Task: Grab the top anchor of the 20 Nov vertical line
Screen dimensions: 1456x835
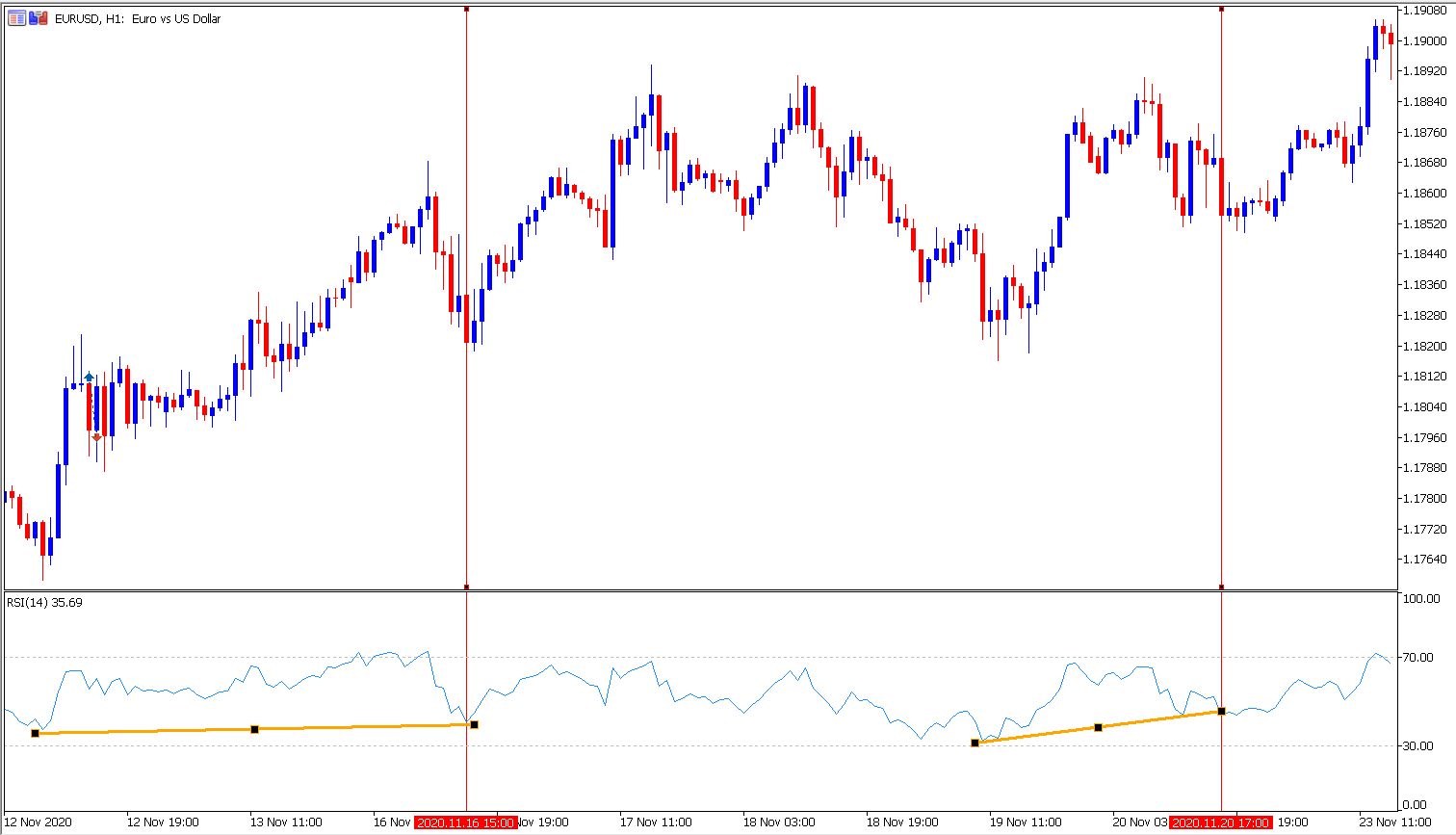Action: 1221,9
